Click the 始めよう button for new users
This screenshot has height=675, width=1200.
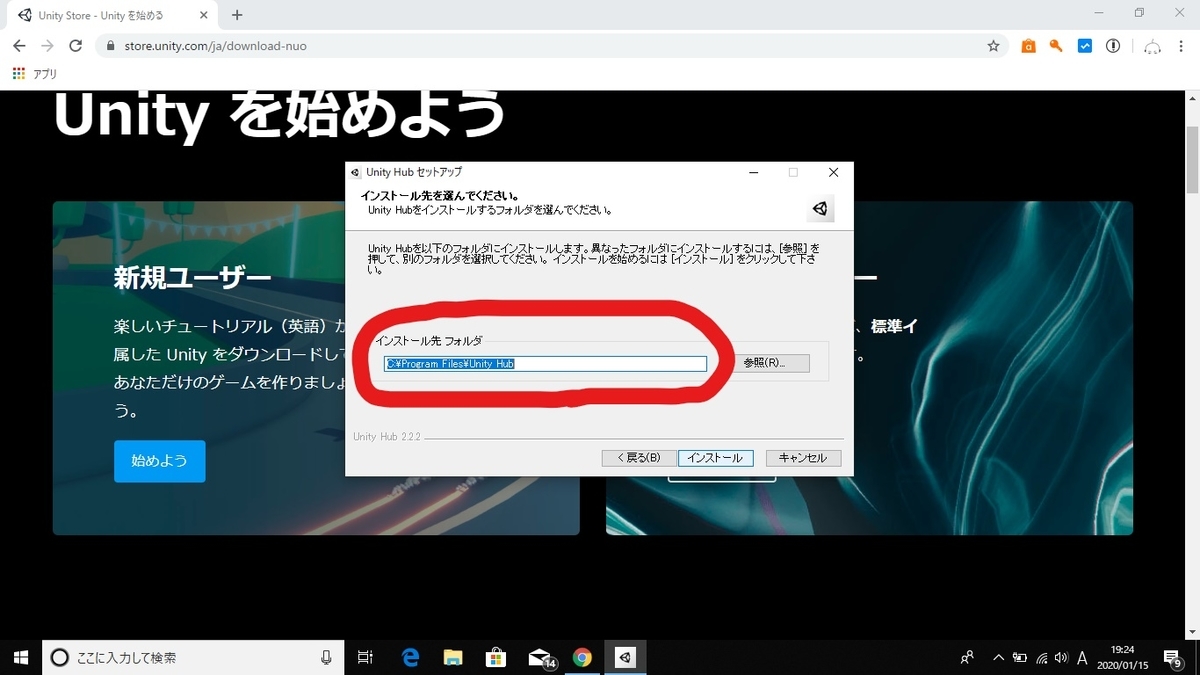(x=159, y=461)
